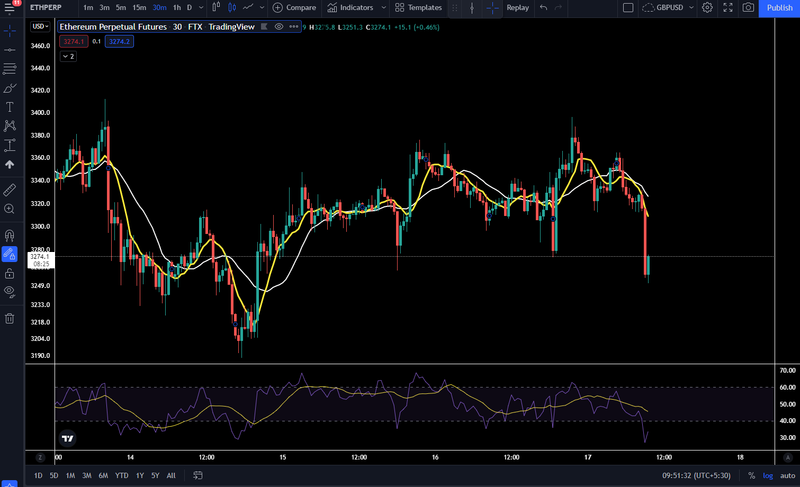This screenshot has width=800, height=487.
Task: Set the date range to 1D
Action: click(x=38, y=475)
